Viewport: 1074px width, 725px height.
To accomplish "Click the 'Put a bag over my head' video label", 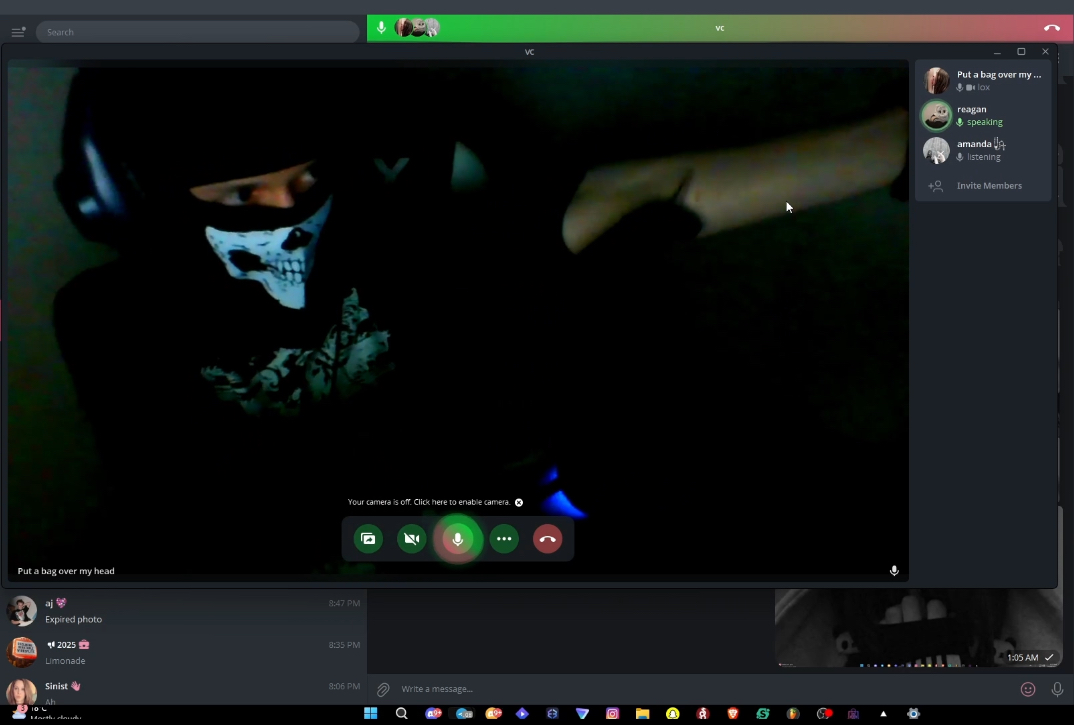I will click(66, 571).
